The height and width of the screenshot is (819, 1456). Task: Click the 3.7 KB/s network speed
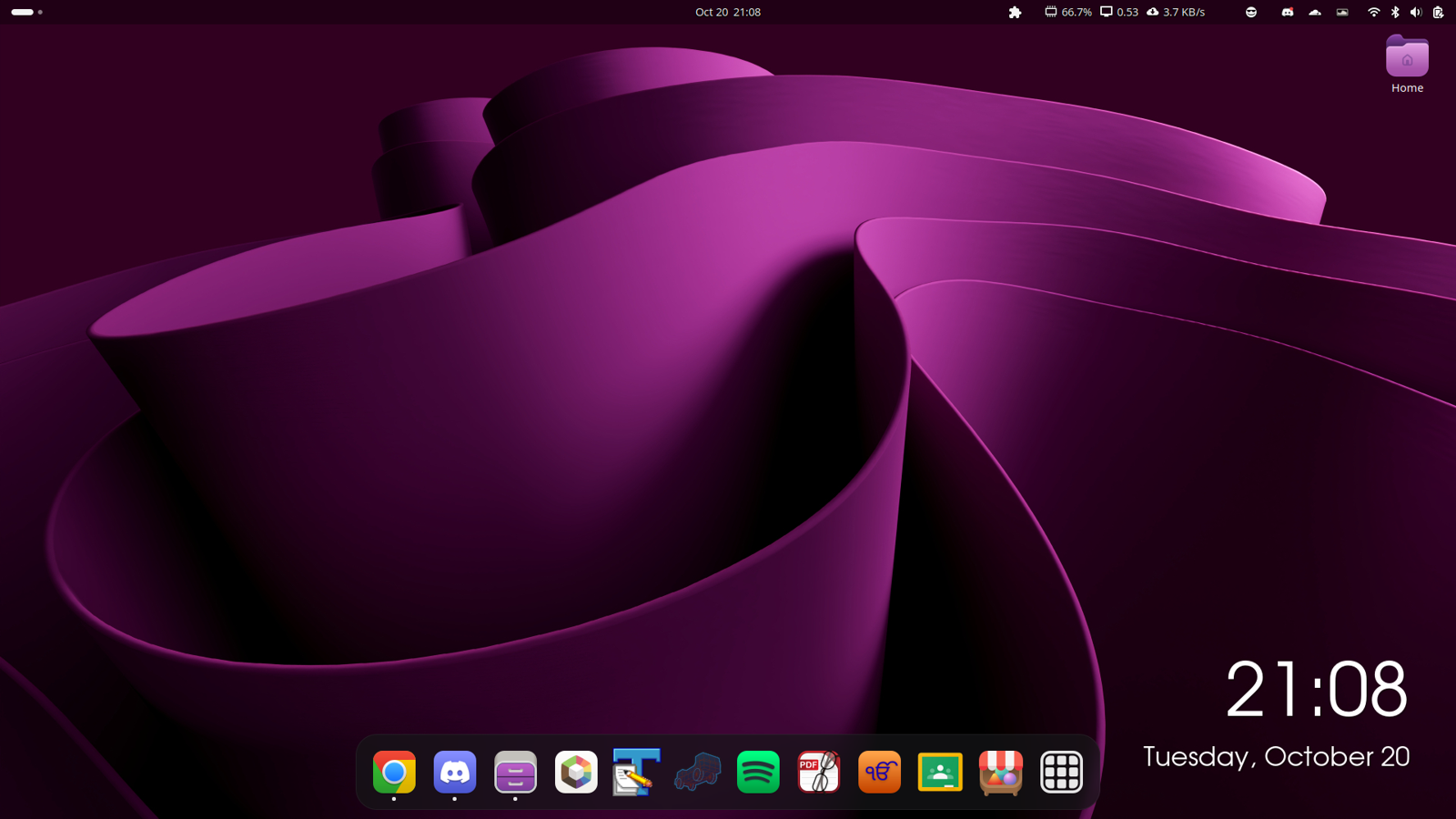click(x=1176, y=12)
